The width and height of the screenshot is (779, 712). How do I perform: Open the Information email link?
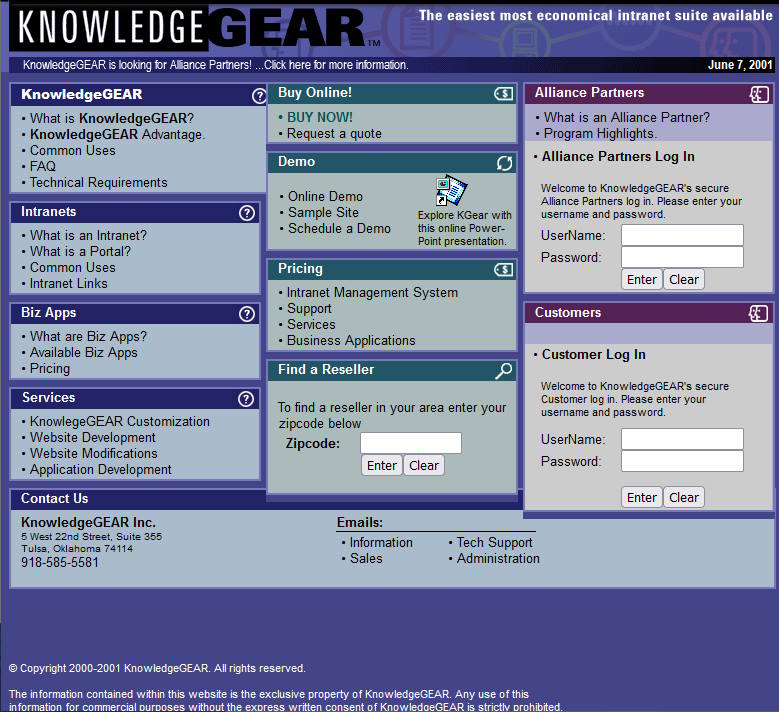click(381, 543)
